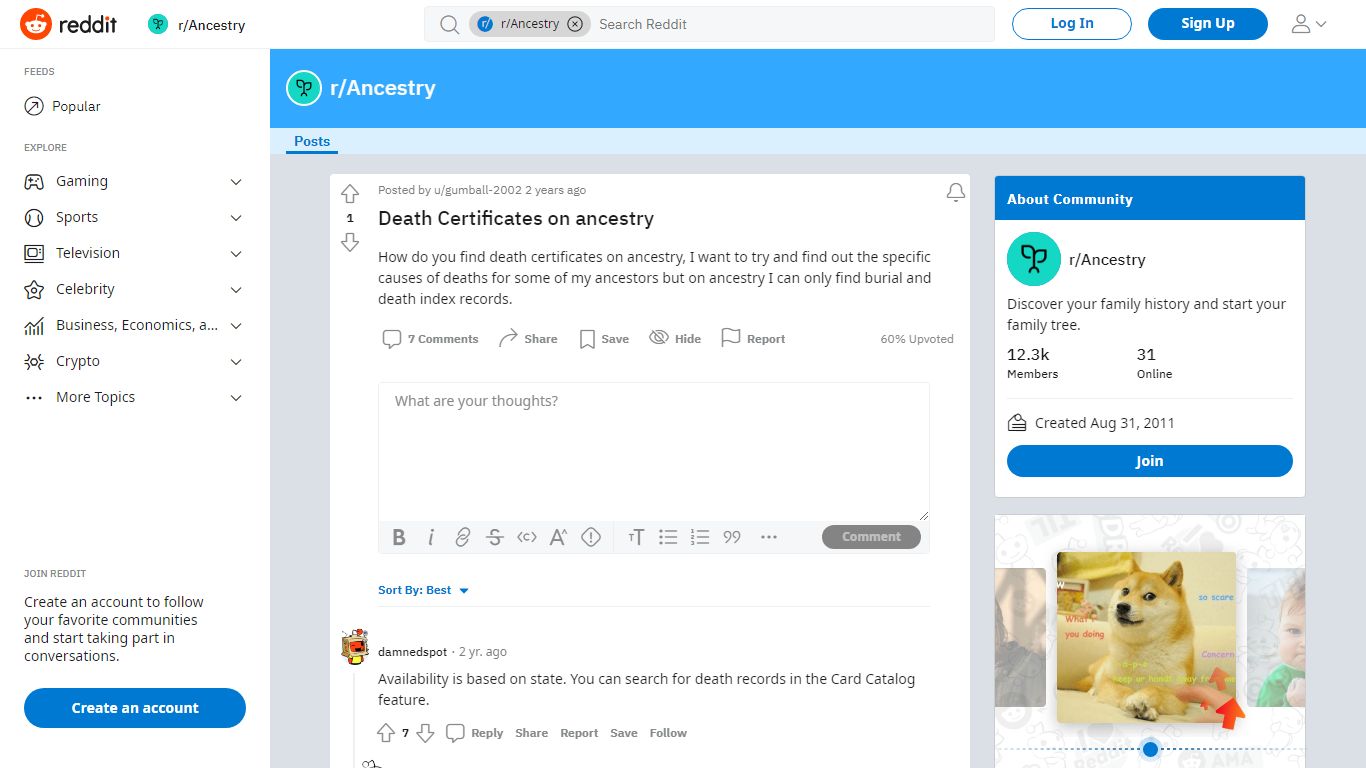Toggle superscript formatting

(559, 537)
